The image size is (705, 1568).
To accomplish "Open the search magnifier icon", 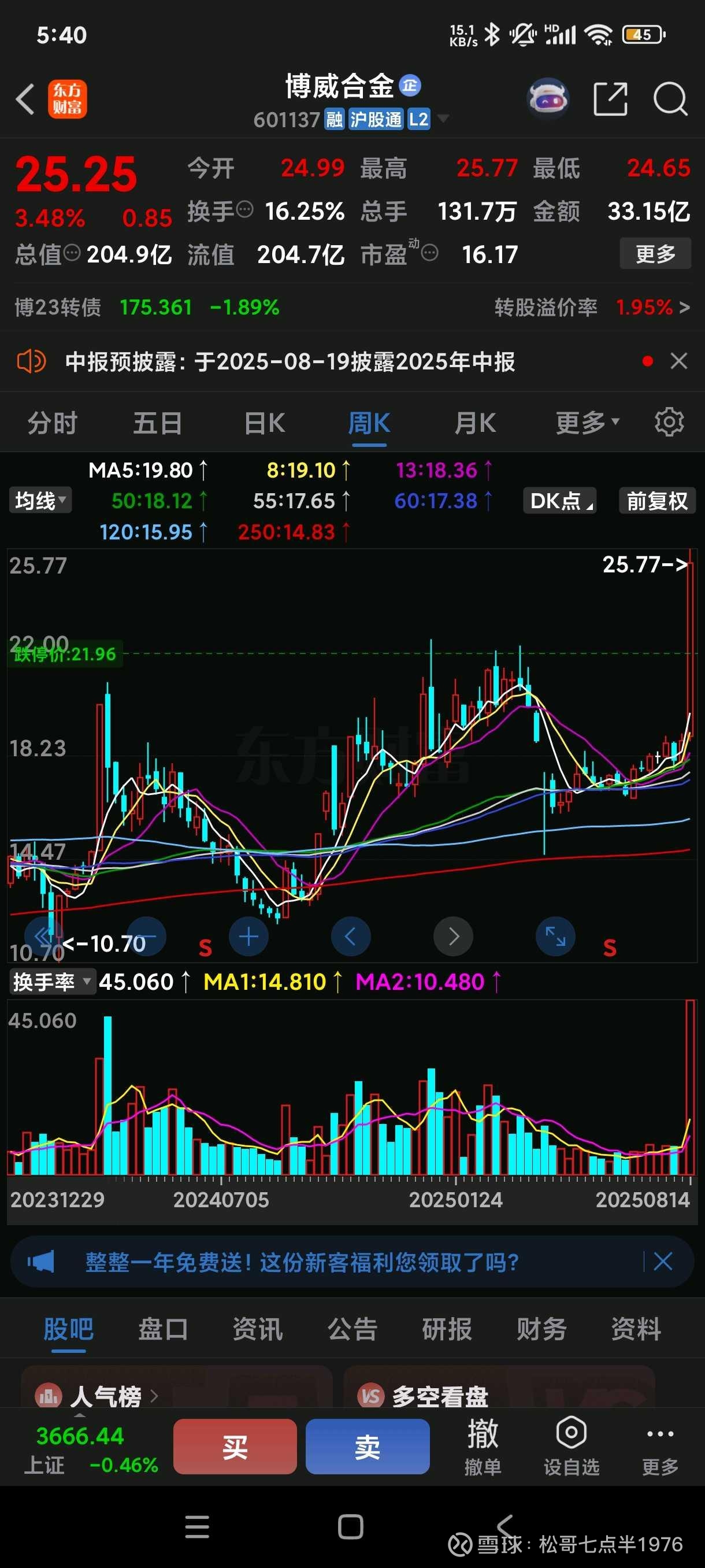I will tap(670, 99).
